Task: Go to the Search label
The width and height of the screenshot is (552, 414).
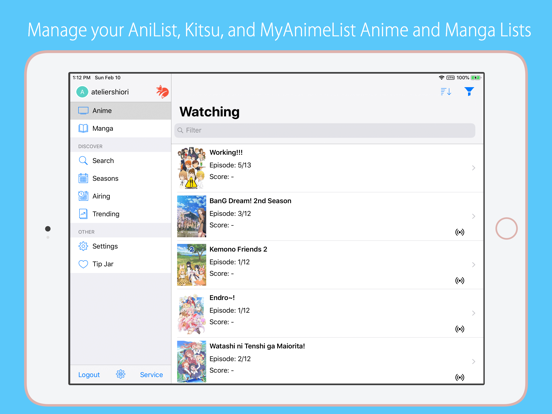Action: (103, 161)
